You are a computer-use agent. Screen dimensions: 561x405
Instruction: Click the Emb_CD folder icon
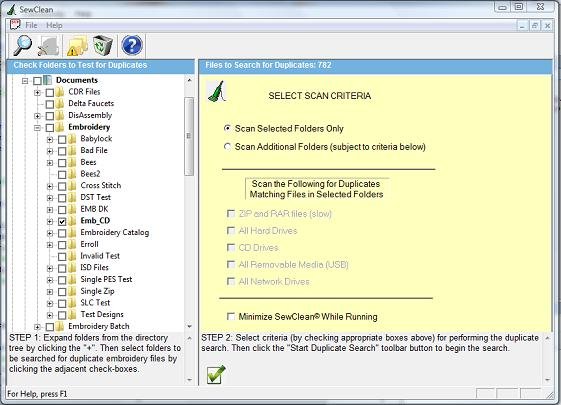coord(72,221)
